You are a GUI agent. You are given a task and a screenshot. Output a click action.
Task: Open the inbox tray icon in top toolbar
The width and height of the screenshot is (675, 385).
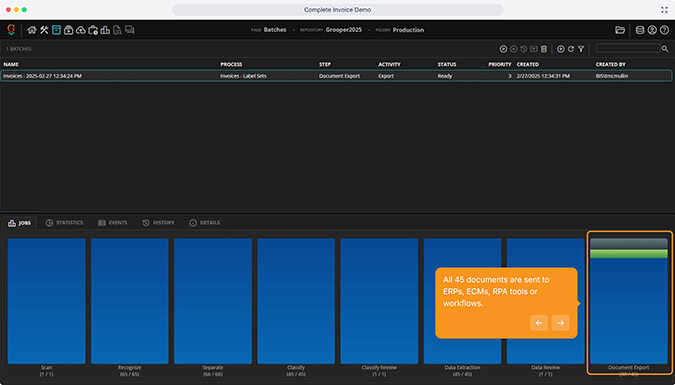coord(68,30)
